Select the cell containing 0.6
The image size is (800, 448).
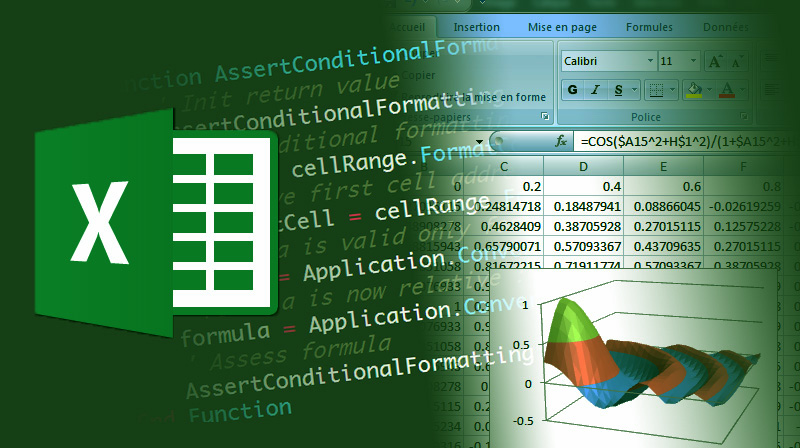[663, 186]
